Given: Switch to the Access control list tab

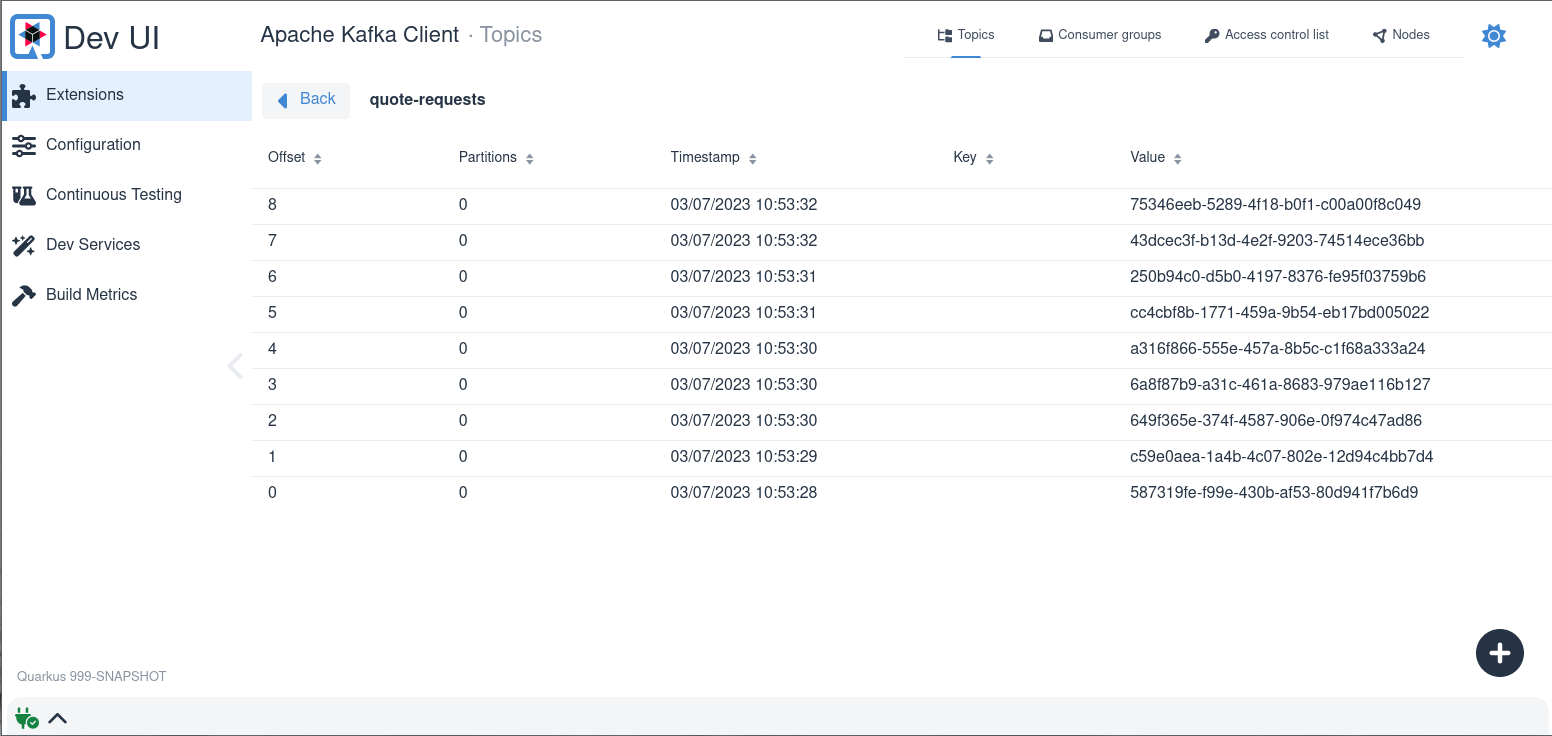Looking at the screenshot, I should (1267, 35).
